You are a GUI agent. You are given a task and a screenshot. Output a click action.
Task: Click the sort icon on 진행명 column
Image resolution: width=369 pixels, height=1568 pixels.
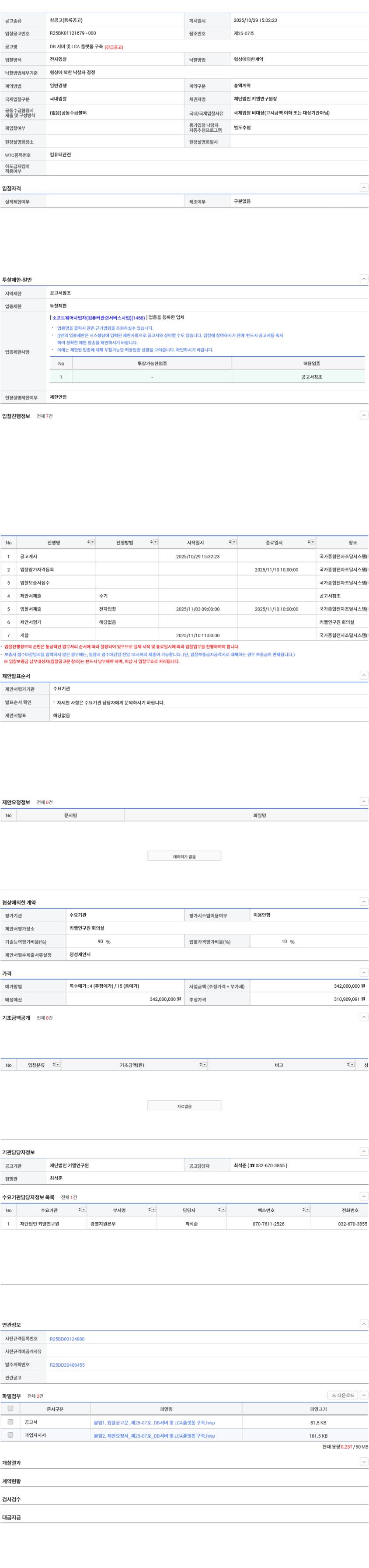point(89,542)
